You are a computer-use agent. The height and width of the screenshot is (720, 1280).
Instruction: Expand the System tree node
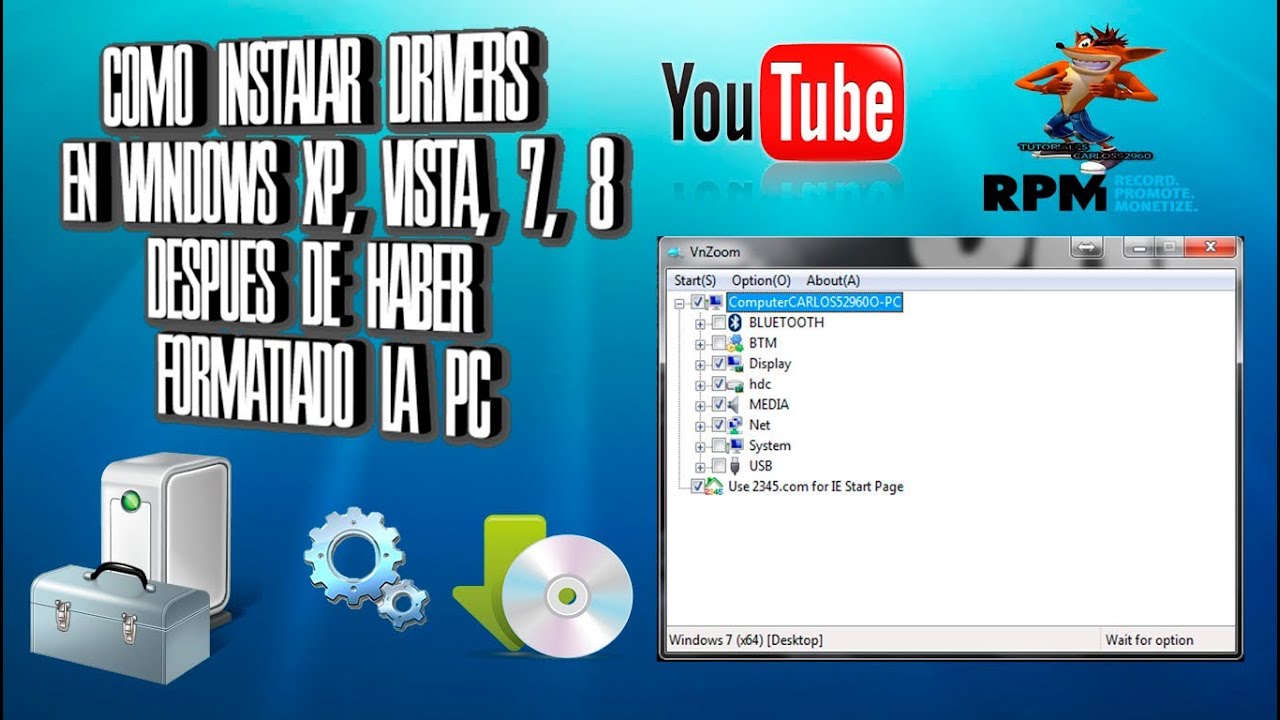pyautogui.click(x=700, y=446)
